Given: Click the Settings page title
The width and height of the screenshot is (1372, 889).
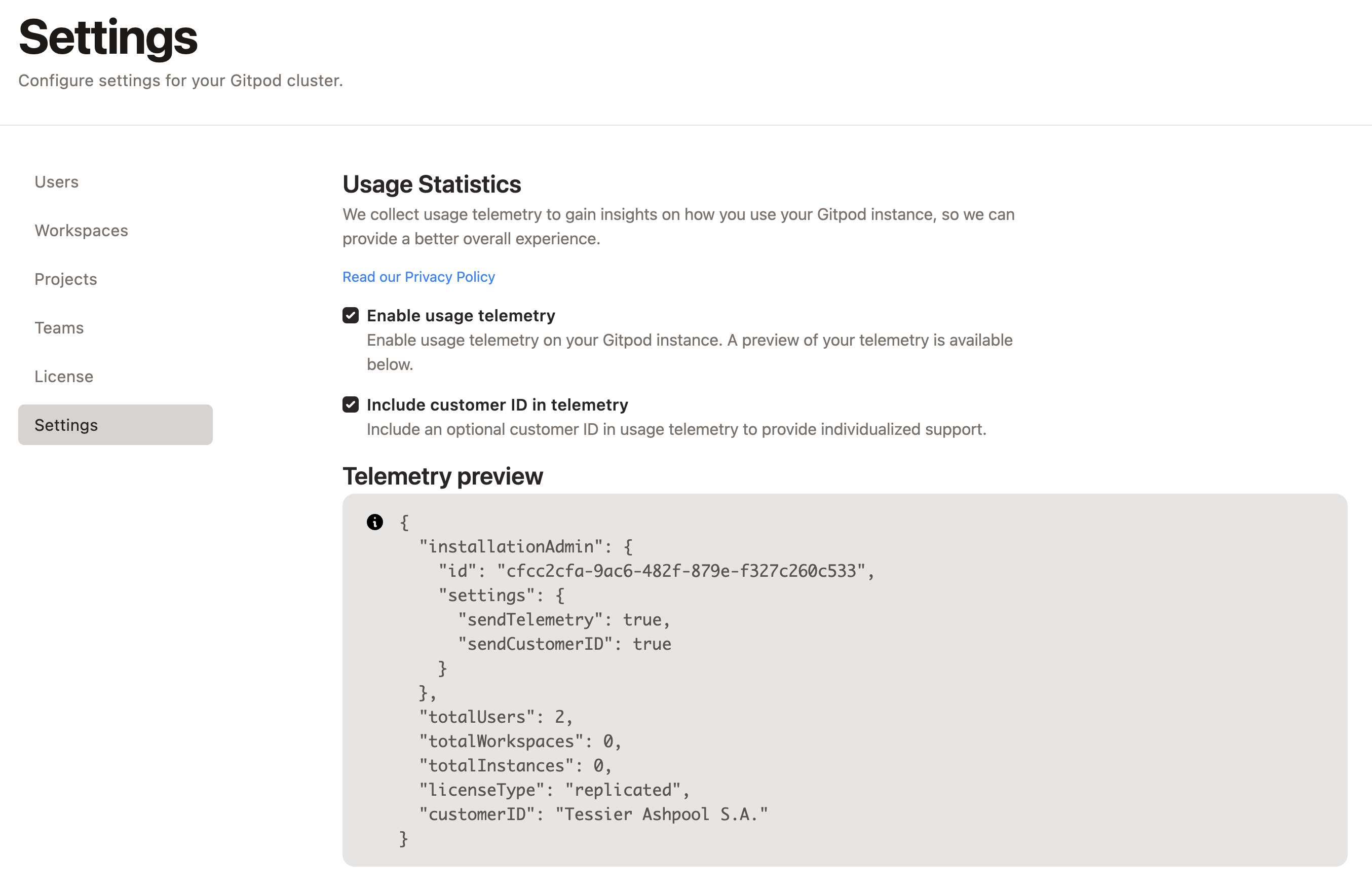Looking at the screenshot, I should coord(108,38).
